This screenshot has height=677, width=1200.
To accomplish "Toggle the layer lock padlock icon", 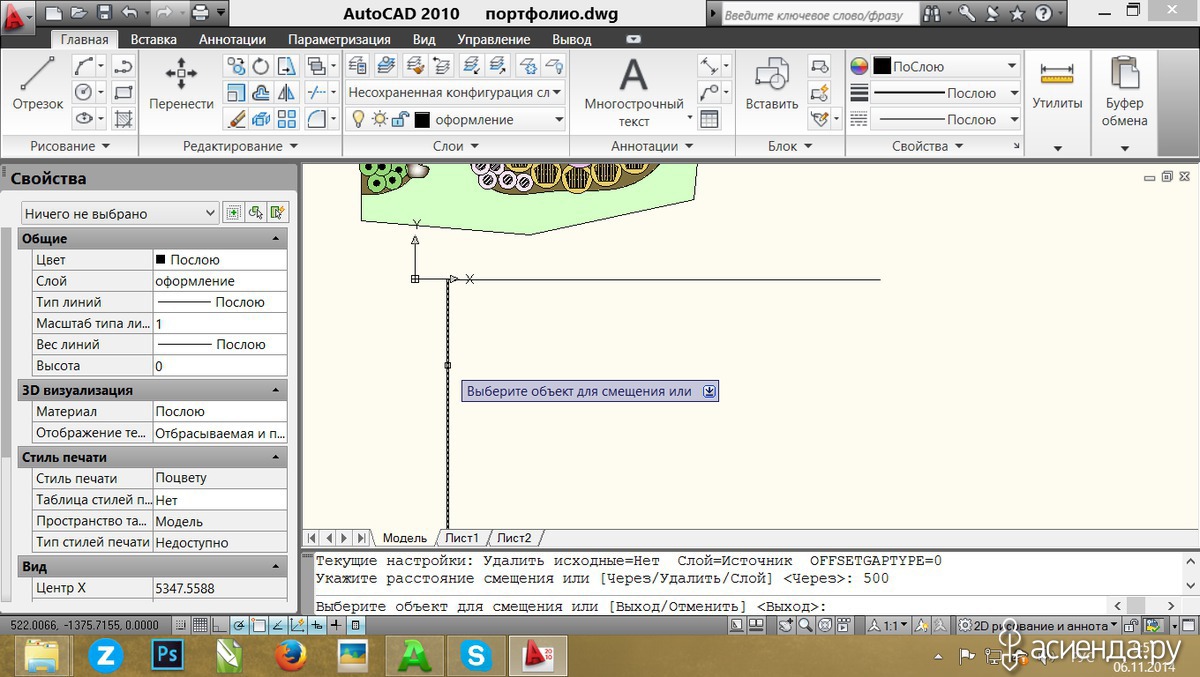I will click(x=400, y=119).
